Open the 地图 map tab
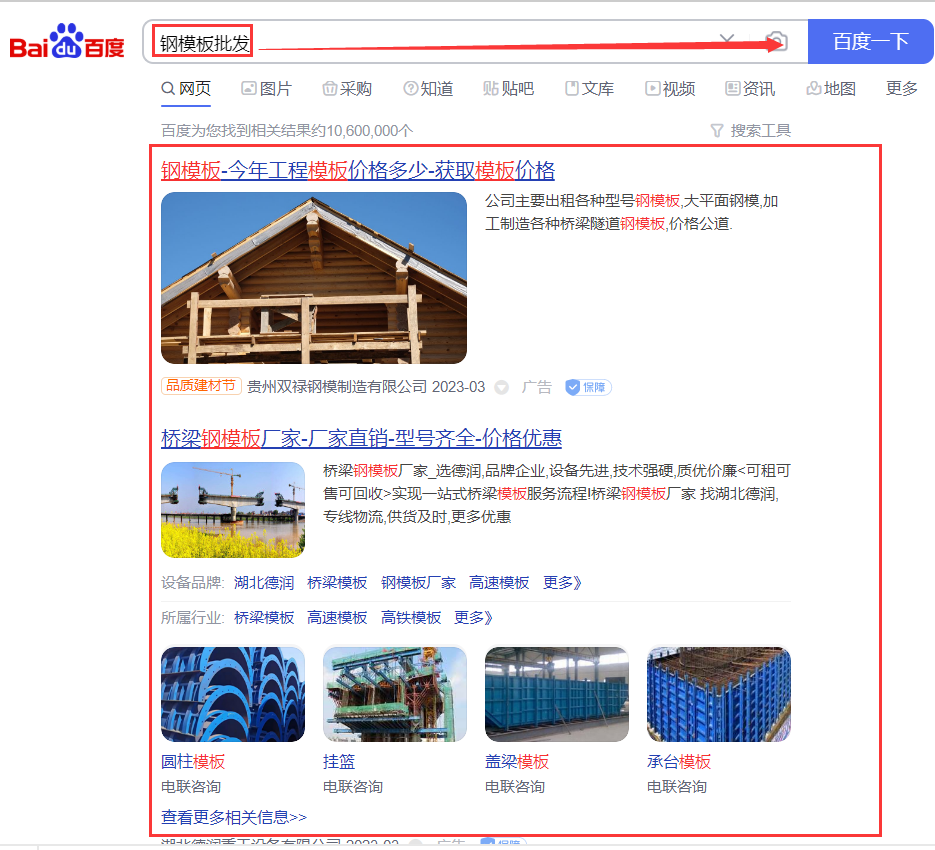Screen dimensions: 935x850 (x=831, y=89)
